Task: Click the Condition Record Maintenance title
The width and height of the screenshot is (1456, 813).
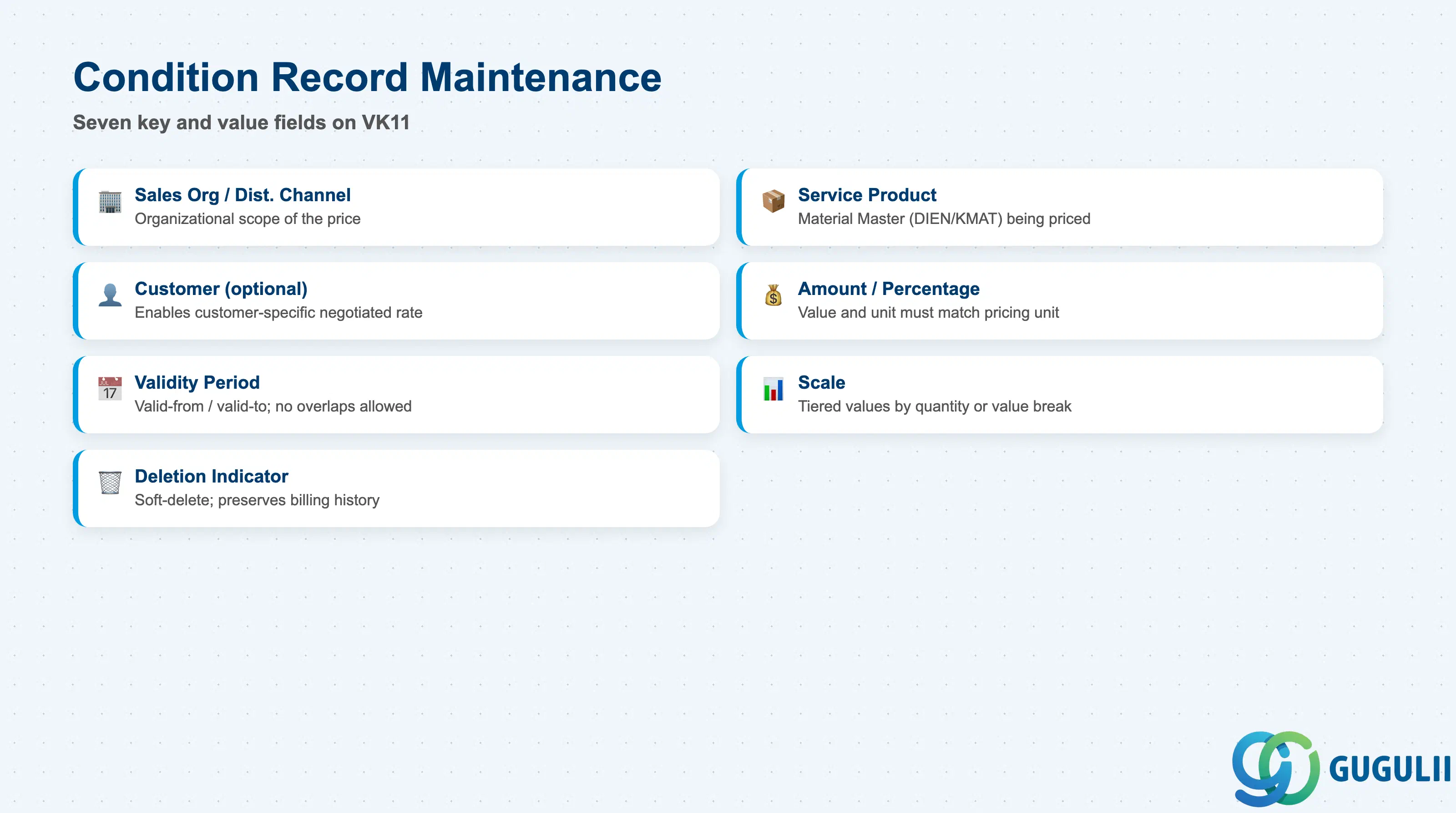Action: pyautogui.click(x=367, y=77)
